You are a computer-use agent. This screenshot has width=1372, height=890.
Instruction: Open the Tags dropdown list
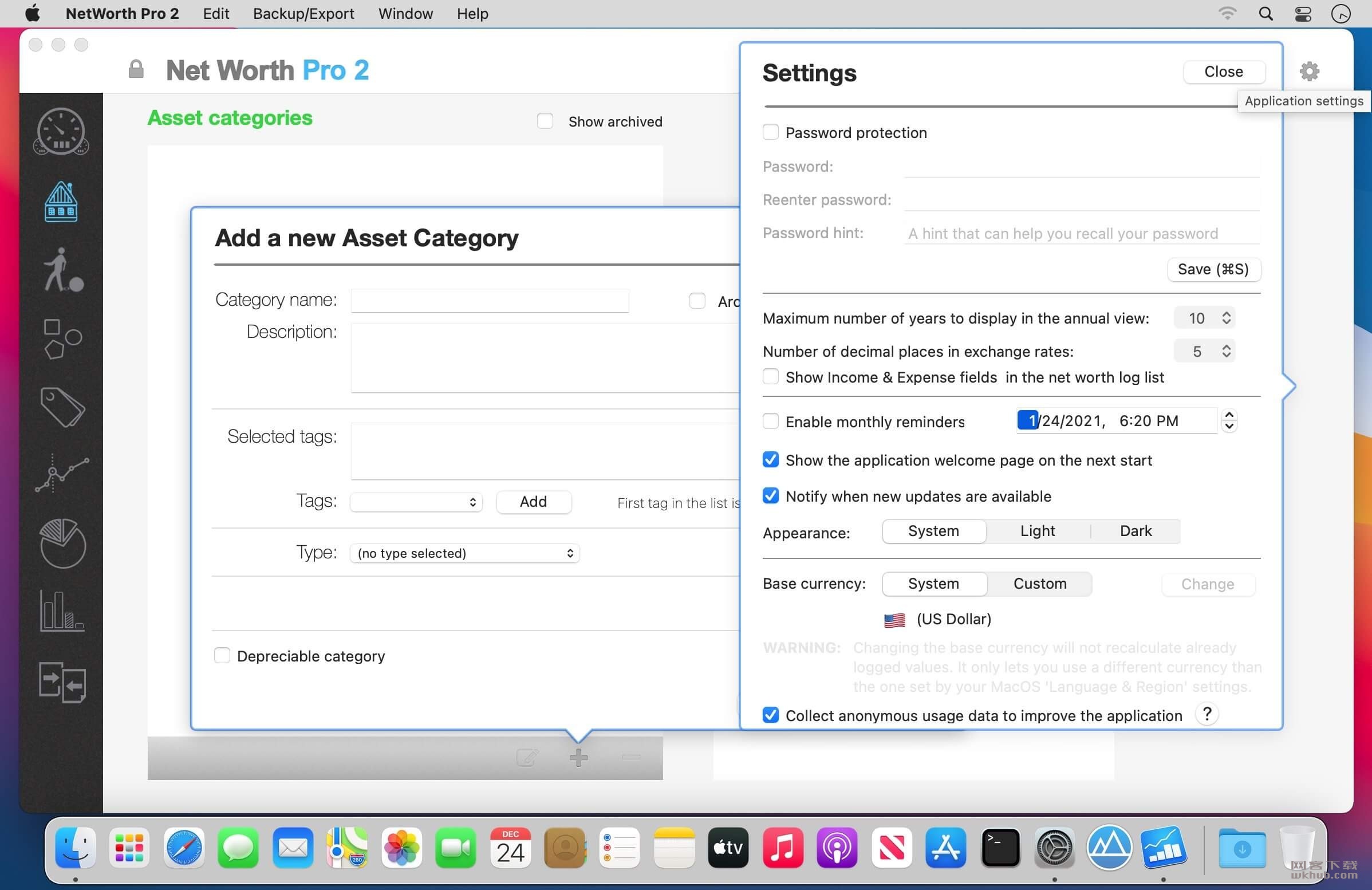point(416,502)
